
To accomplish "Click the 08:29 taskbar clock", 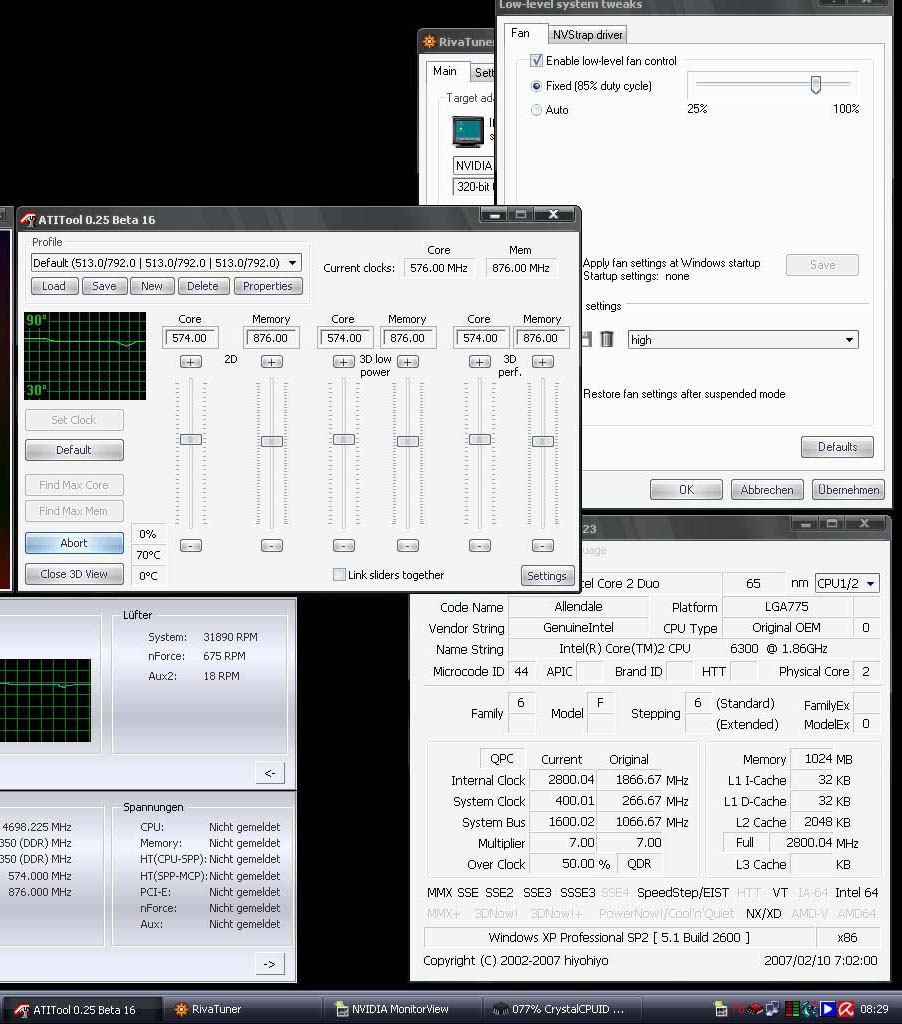I will pos(874,1009).
